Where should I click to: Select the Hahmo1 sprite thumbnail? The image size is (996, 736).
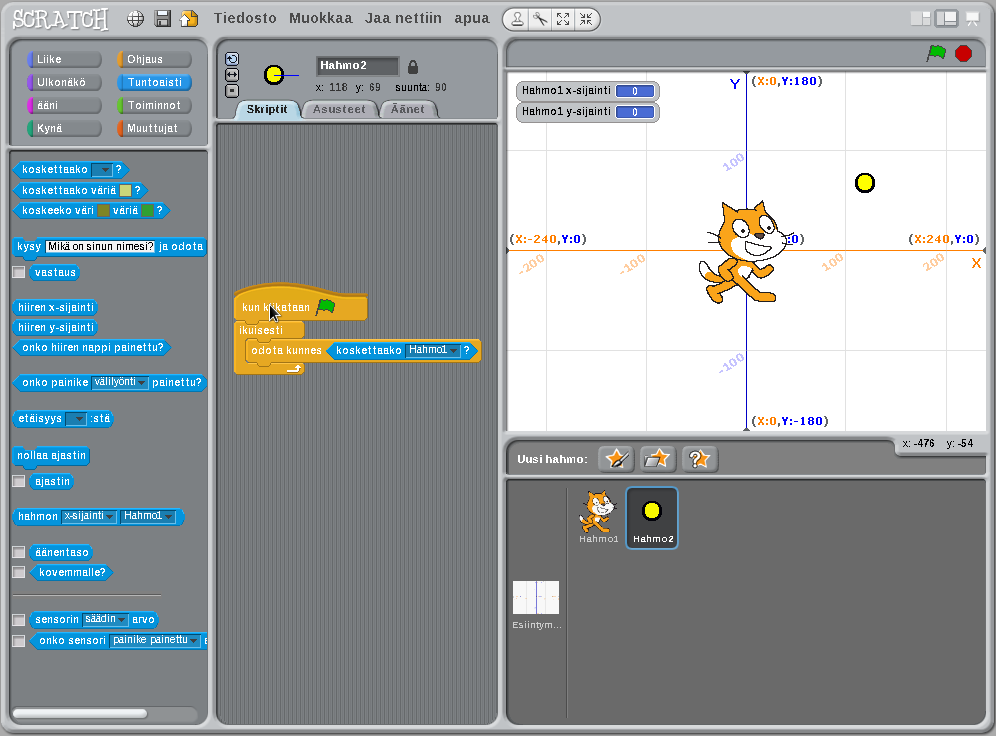(598, 516)
